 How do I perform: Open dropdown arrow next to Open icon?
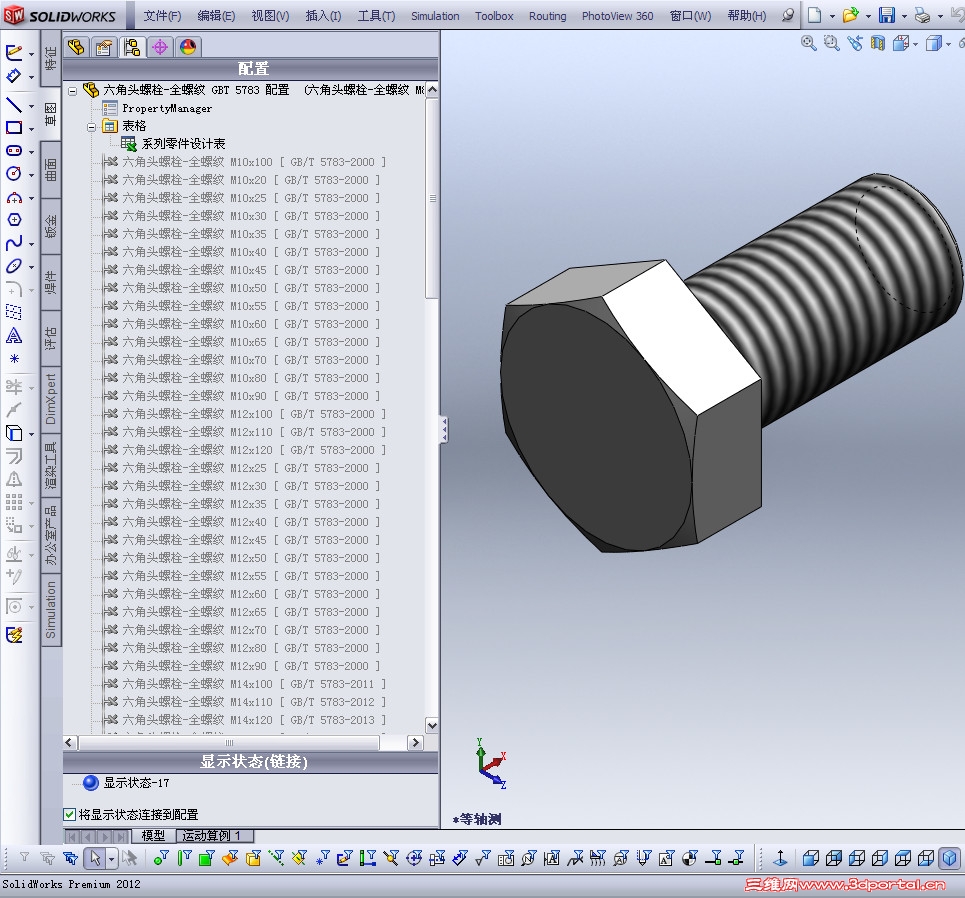coord(868,17)
